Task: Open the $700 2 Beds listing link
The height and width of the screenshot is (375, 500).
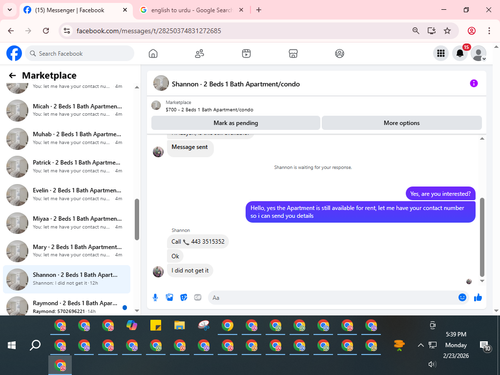Action: click(209, 110)
